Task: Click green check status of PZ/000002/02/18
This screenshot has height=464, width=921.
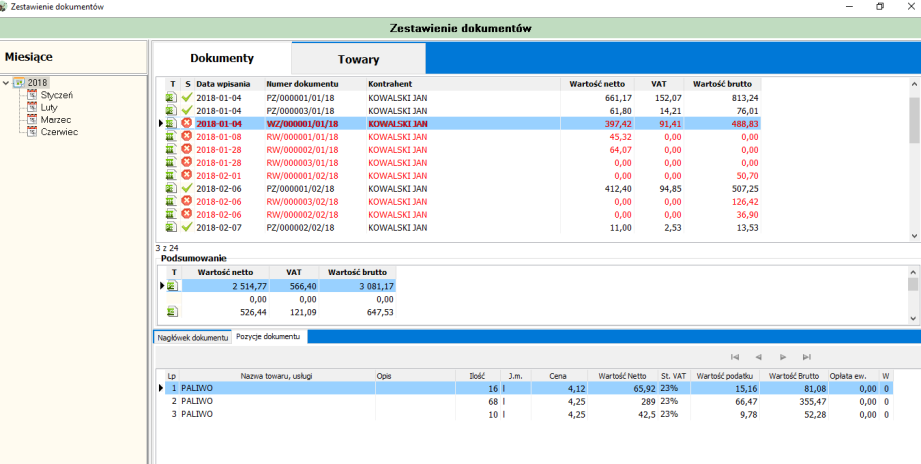Action: tap(187, 227)
